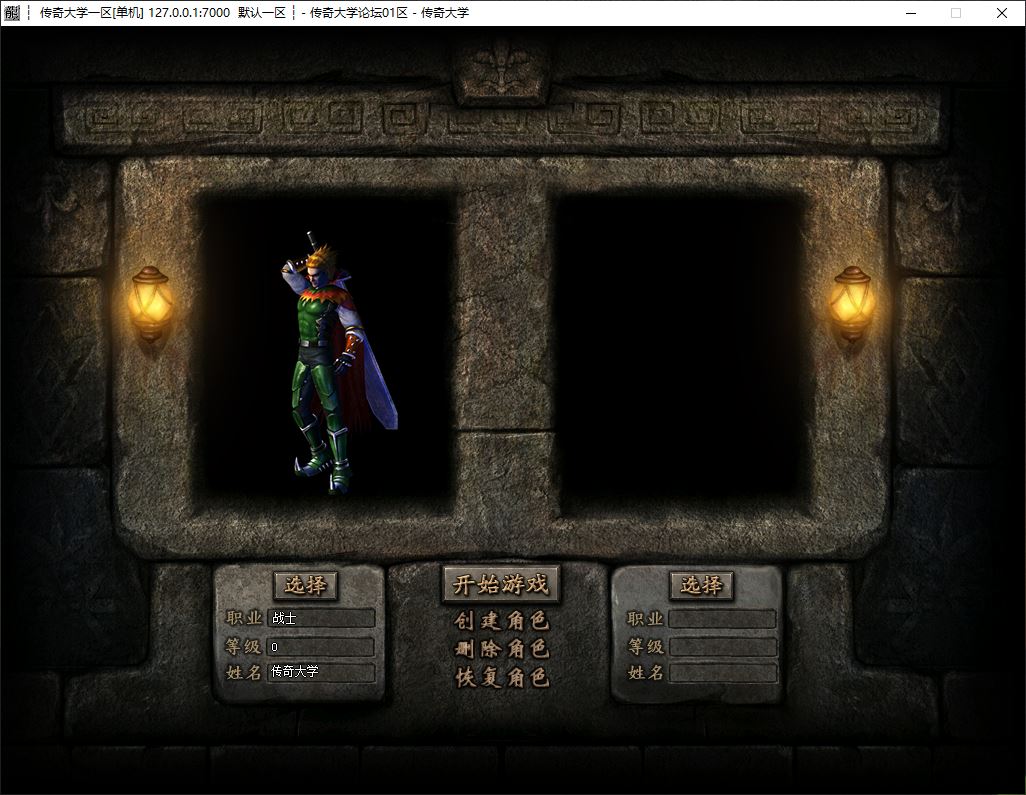Click the left 等级 field showing 0
This screenshot has width=1026, height=795.
pyautogui.click(x=320, y=647)
